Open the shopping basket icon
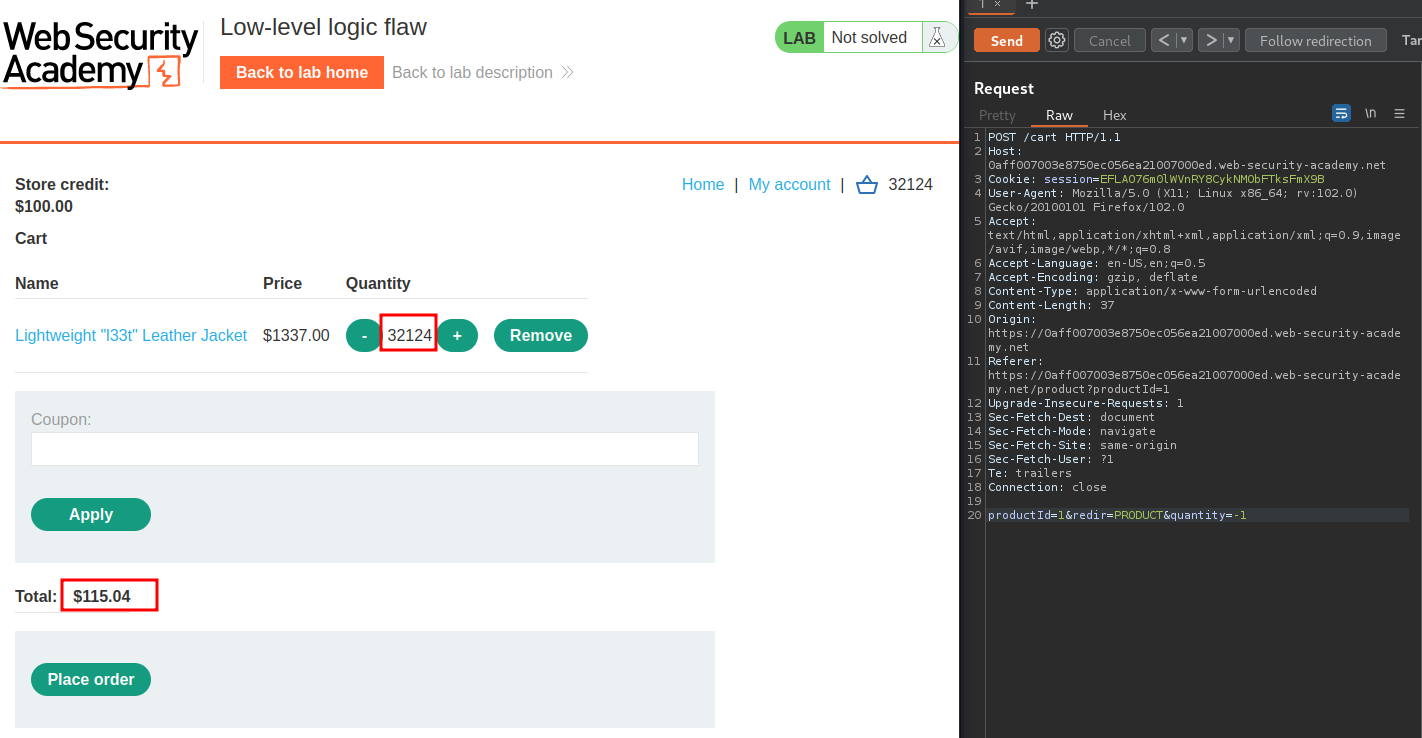 coord(867,185)
